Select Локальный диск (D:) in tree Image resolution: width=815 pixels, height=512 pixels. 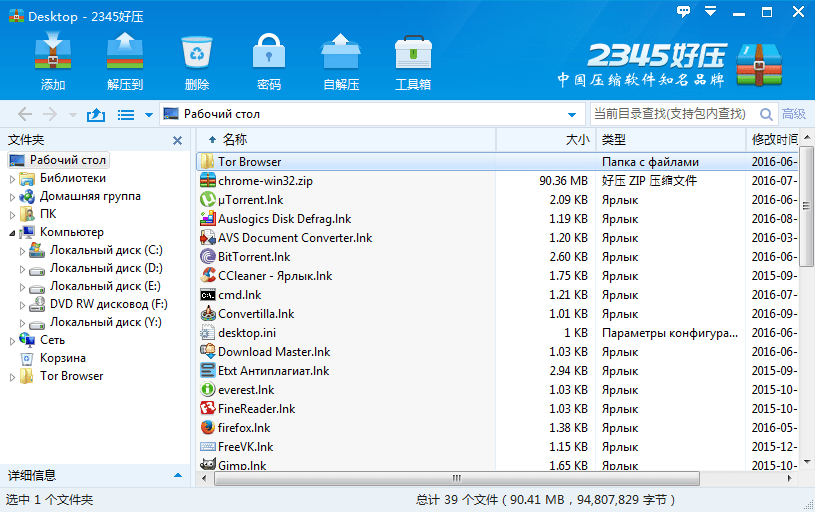coord(106,268)
